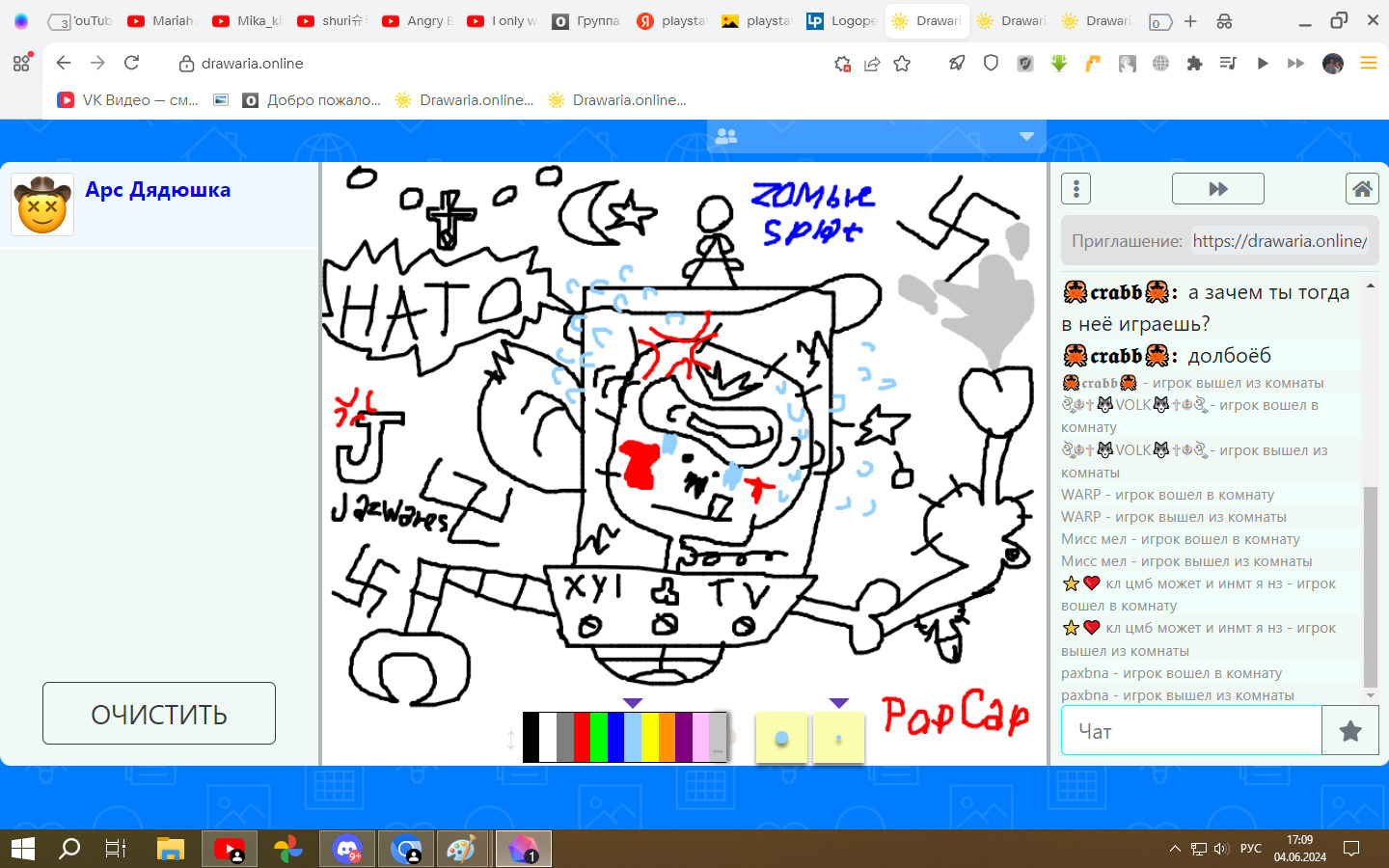
Task: Open the Windows notification center
Action: pyautogui.click(x=1351, y=849)
